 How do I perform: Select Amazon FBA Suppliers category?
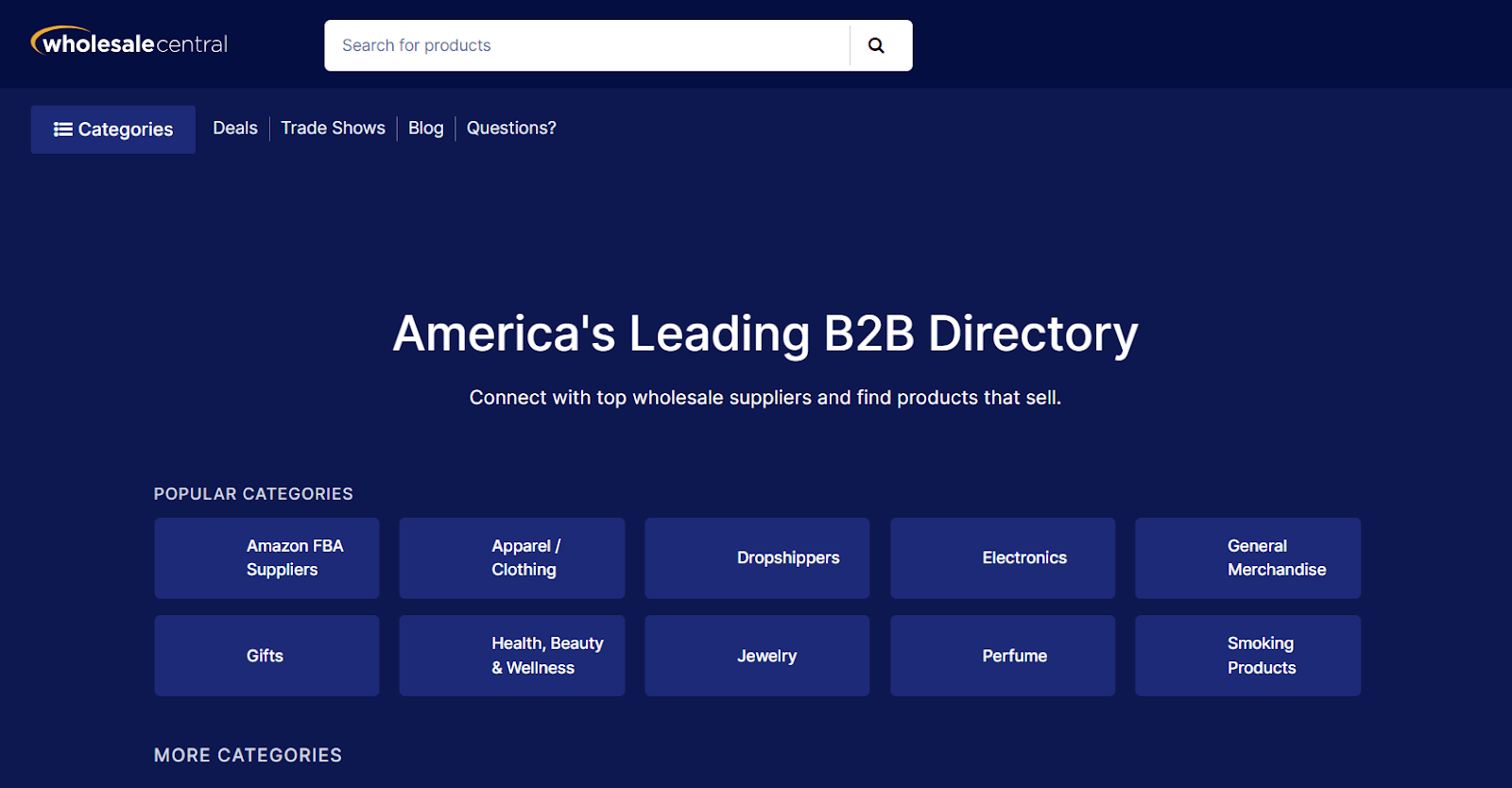pos(266,557)
